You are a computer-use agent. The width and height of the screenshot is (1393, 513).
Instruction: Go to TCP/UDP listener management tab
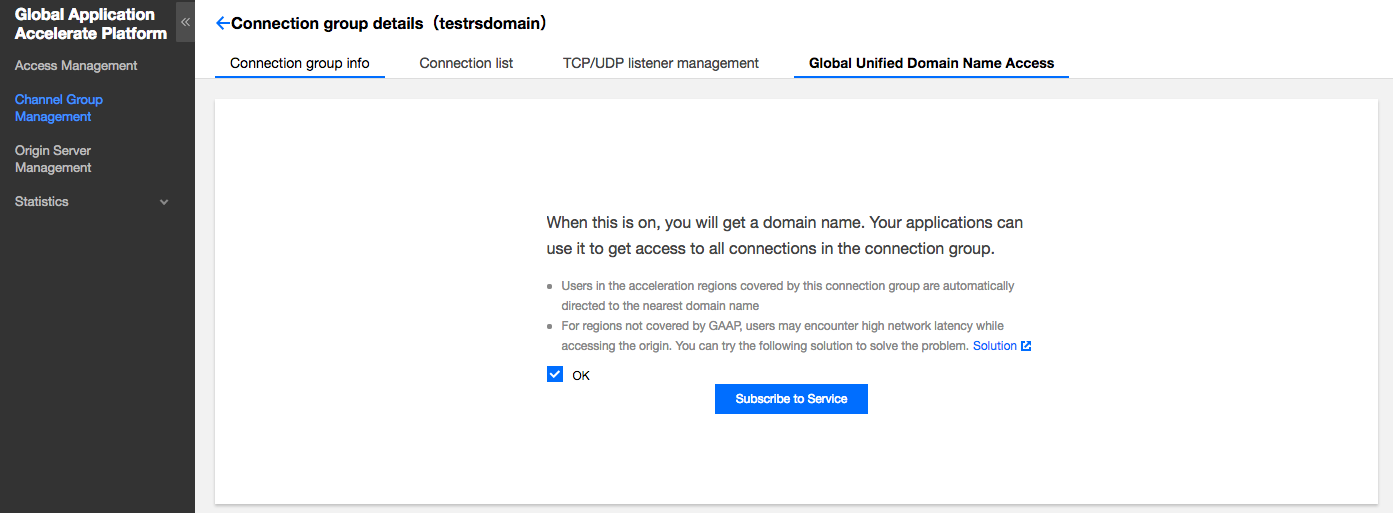pyautogui.click(x=661, y=63)
